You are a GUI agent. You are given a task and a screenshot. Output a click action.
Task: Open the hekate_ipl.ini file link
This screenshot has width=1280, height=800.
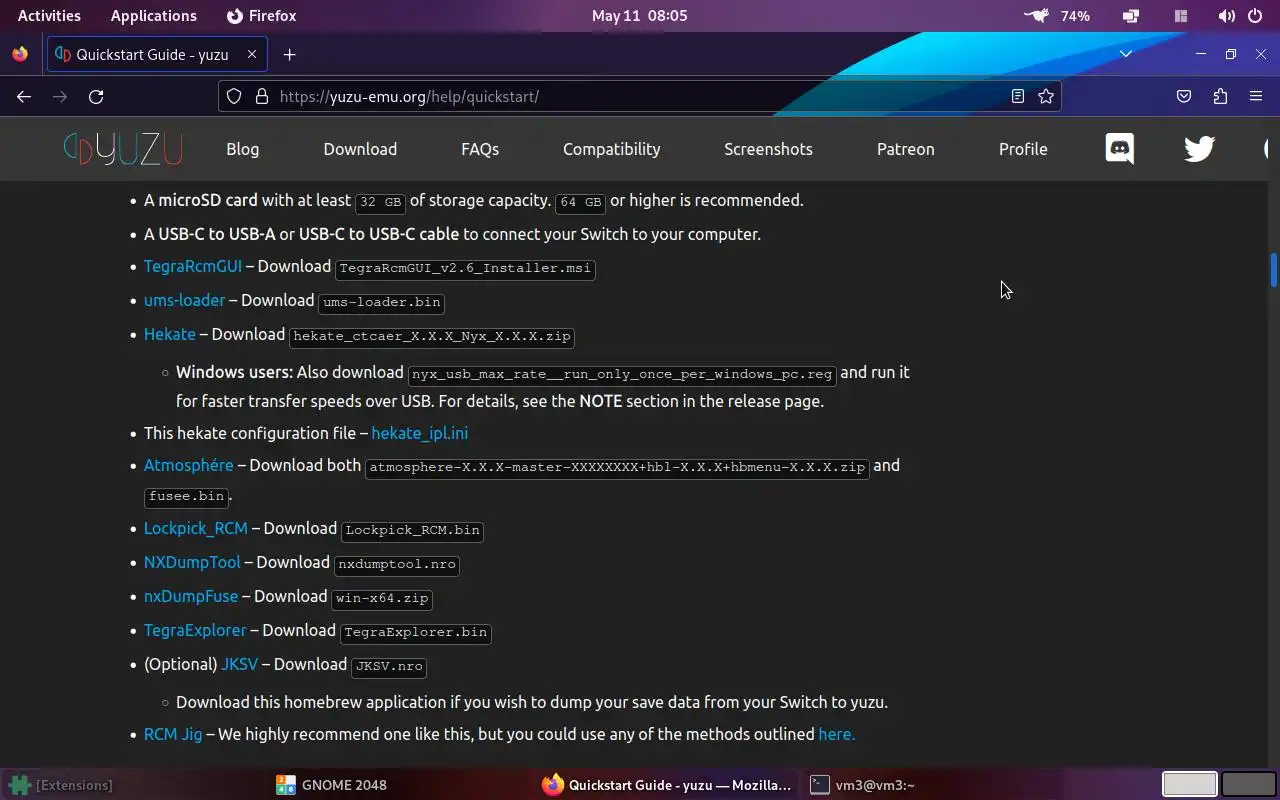click(420, 433)
